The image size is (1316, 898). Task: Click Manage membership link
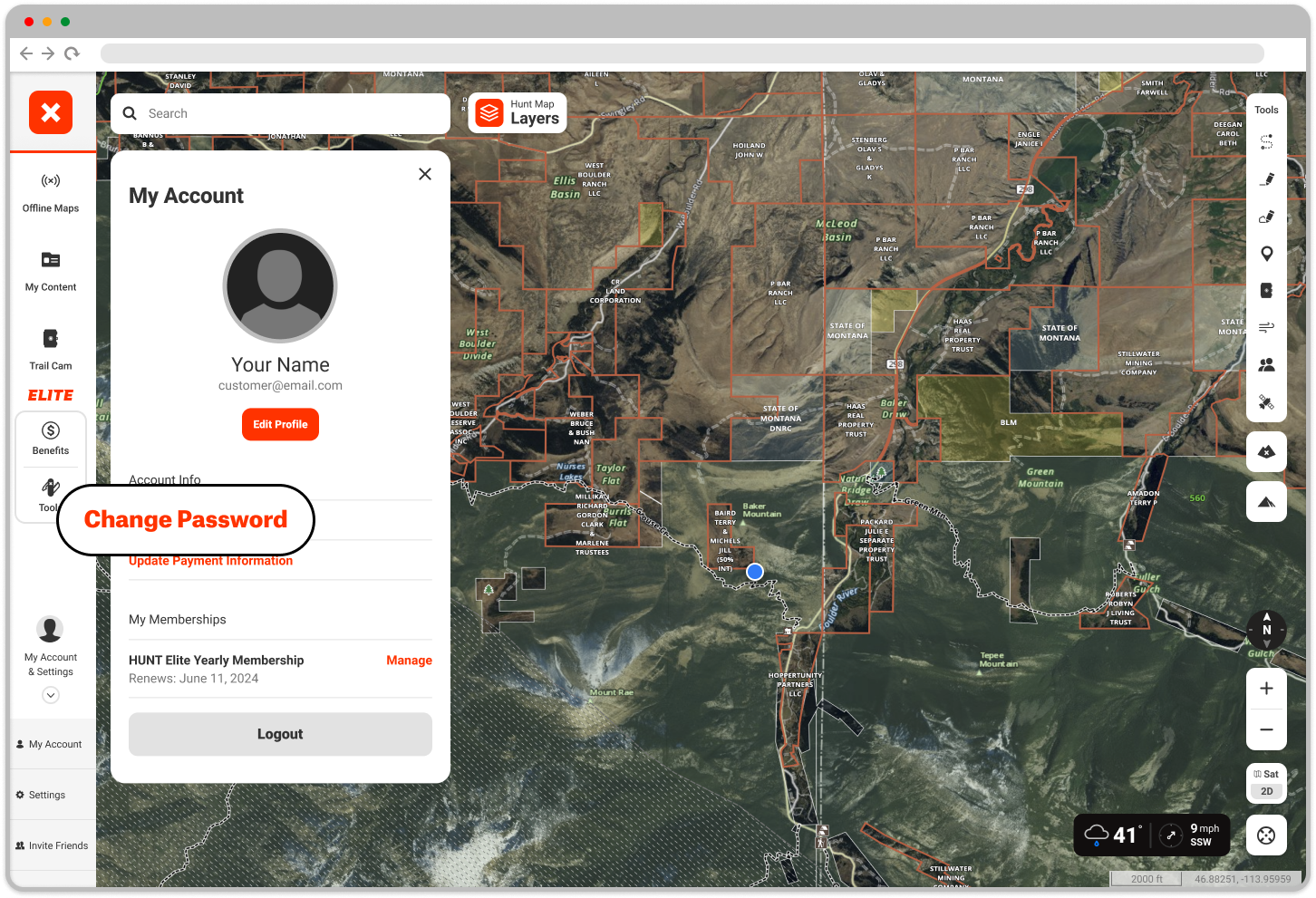pos(409,661)
